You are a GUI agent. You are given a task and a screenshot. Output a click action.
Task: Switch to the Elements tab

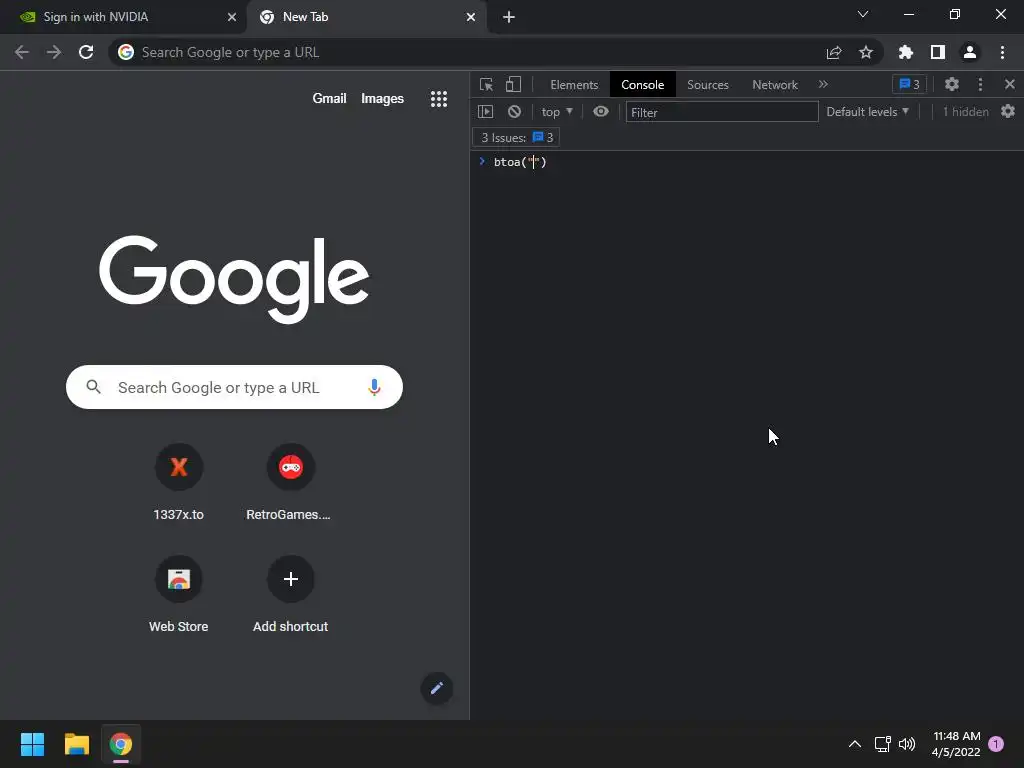[574, 85]
